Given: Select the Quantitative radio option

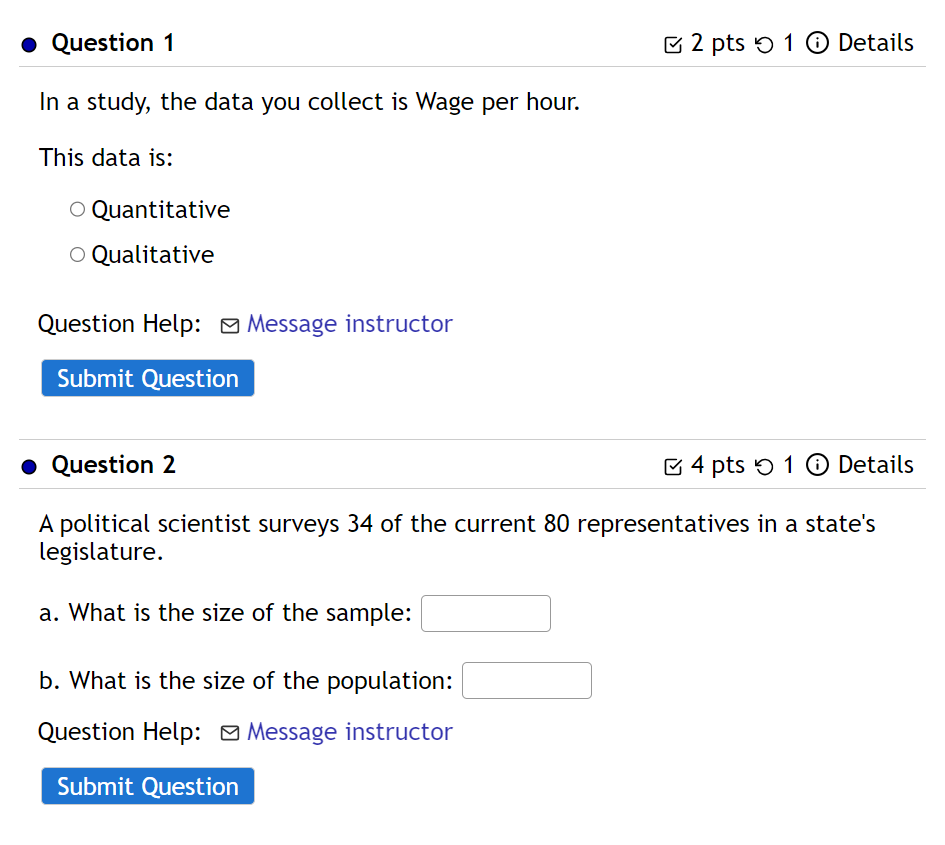Looking at the screenshot, I should tap(78, 210).
